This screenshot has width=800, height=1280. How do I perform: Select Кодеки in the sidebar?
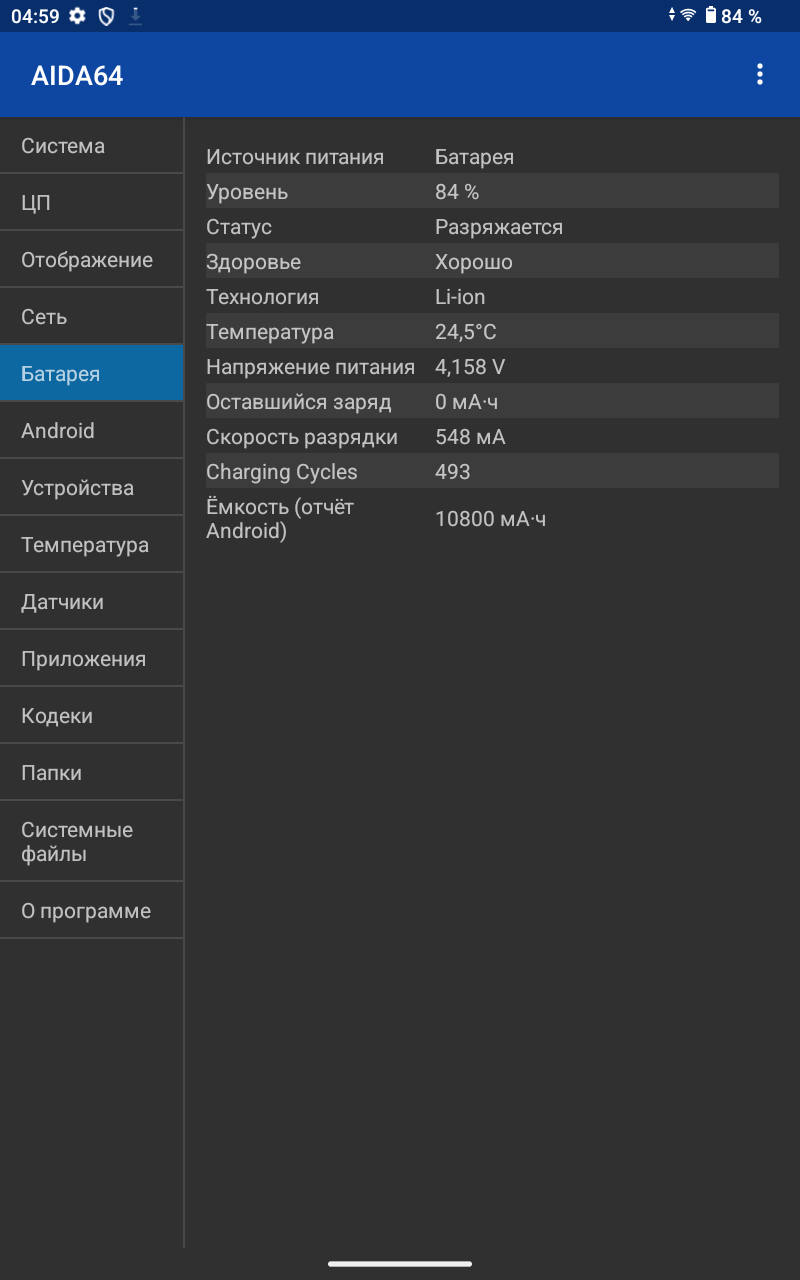[x=92, y=716]
